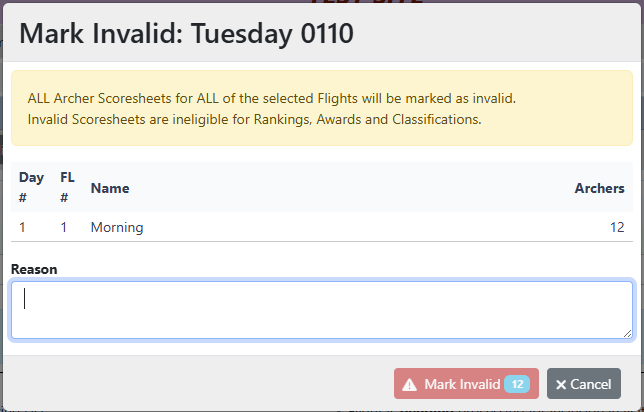The height and width of the screenshot is (412, 644).
Task: Click the Archers count 12 in the table row
Action: [617, 227]
